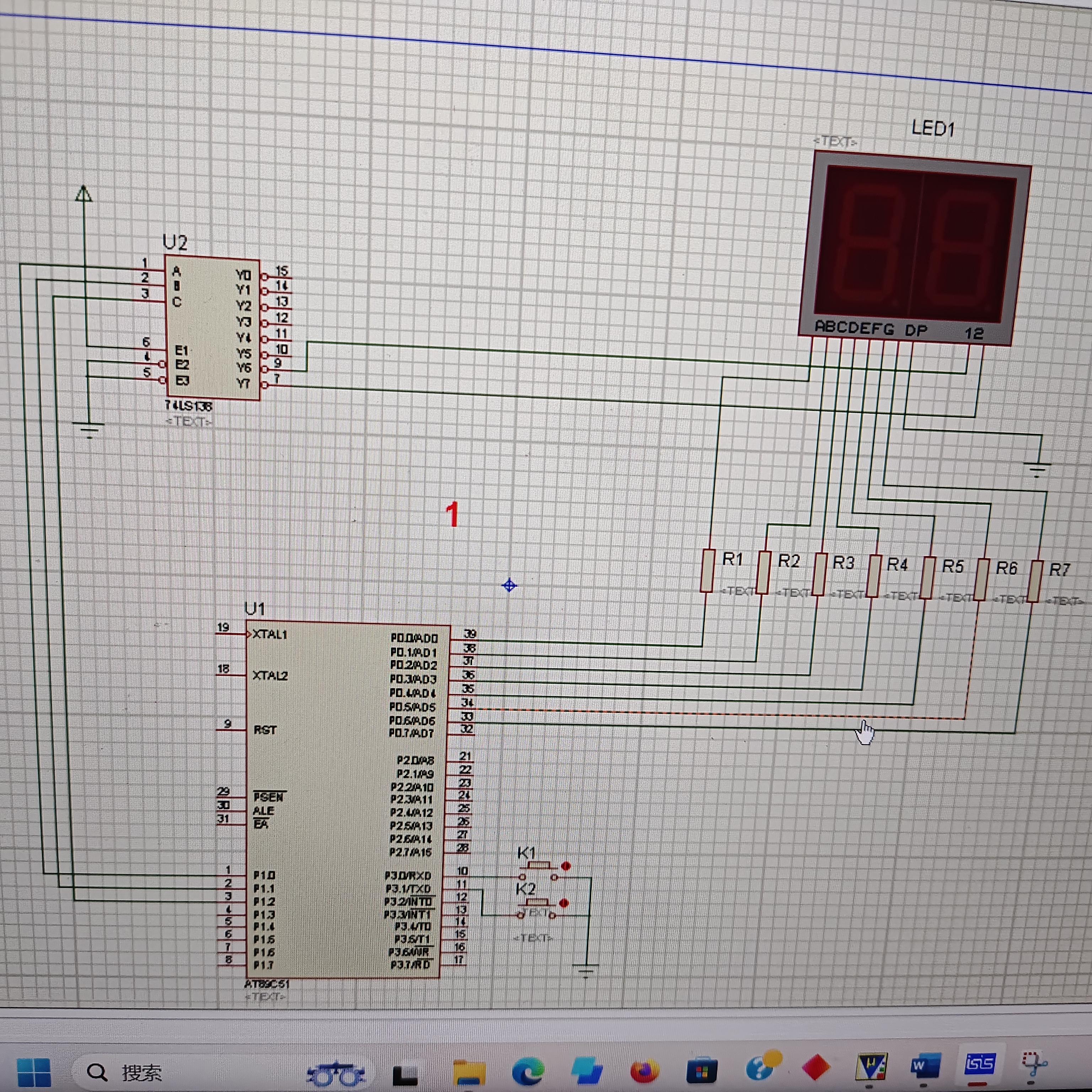
Task: Click the Windows Start button
Action: (34, 1072)
